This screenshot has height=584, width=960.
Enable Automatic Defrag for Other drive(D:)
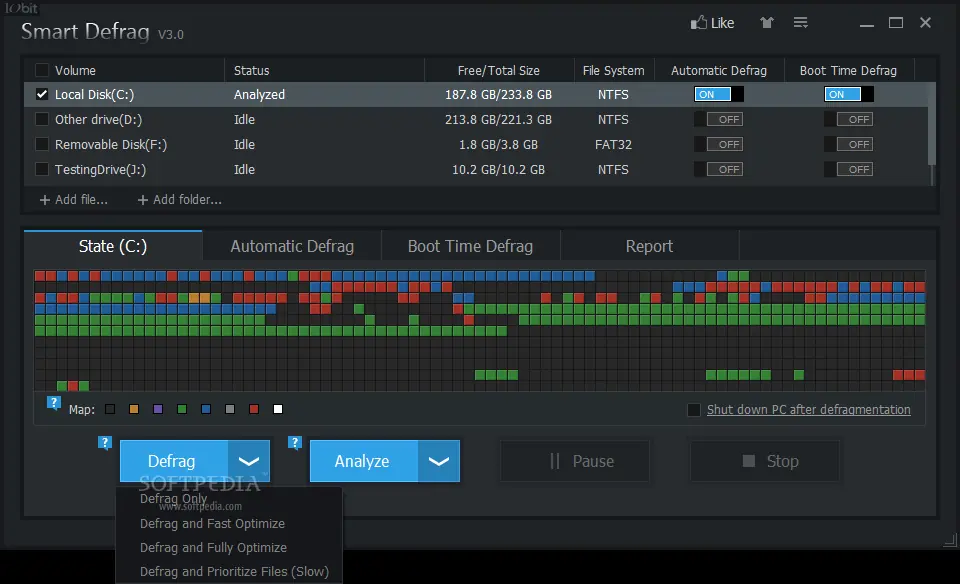click(x=719, y=119)
